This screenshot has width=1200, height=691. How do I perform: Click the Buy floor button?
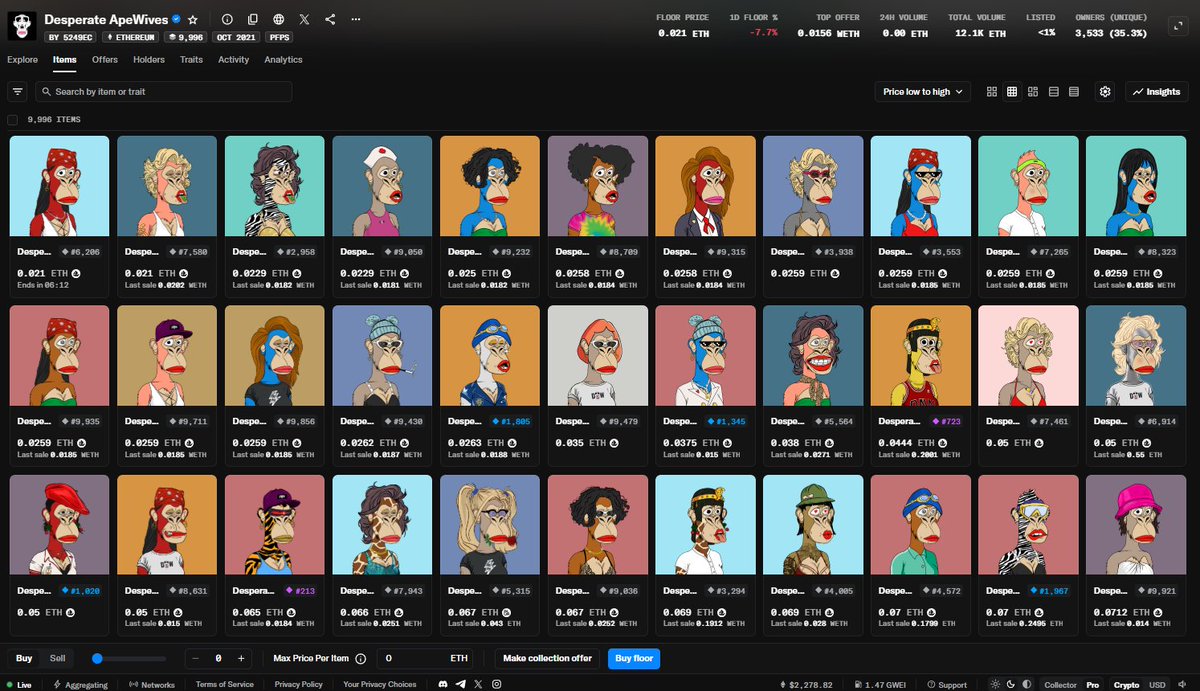tap(634, 659)
